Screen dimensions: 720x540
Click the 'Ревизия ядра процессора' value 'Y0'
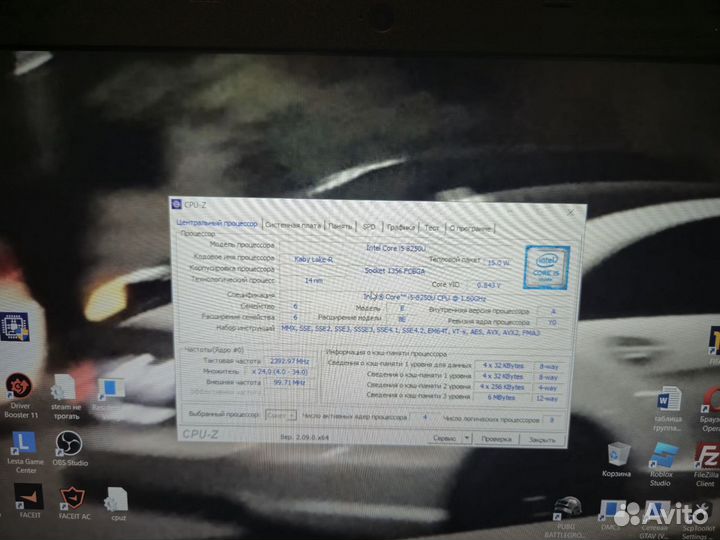click(553, 322)
